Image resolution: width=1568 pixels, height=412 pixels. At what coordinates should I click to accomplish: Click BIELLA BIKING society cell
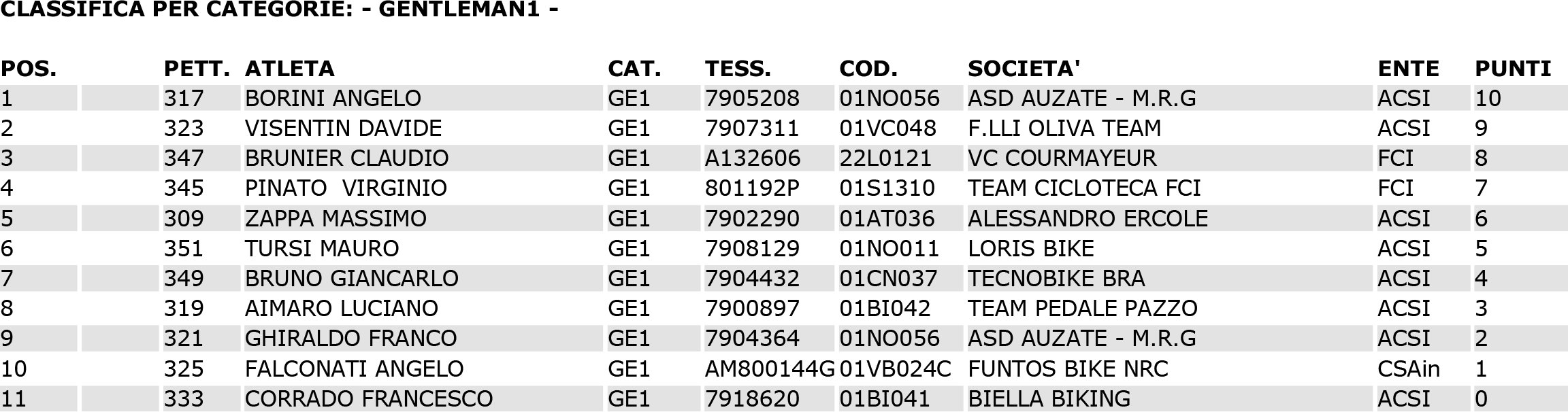pyautogui.click(x=1049, y=399)
